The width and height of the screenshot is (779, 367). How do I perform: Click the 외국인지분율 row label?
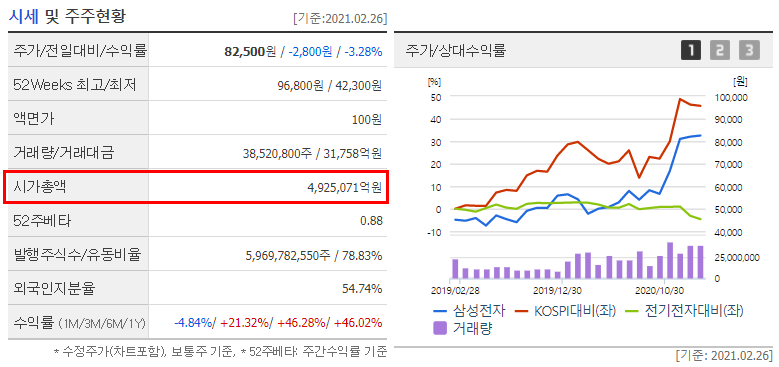[x=54, y=288]
